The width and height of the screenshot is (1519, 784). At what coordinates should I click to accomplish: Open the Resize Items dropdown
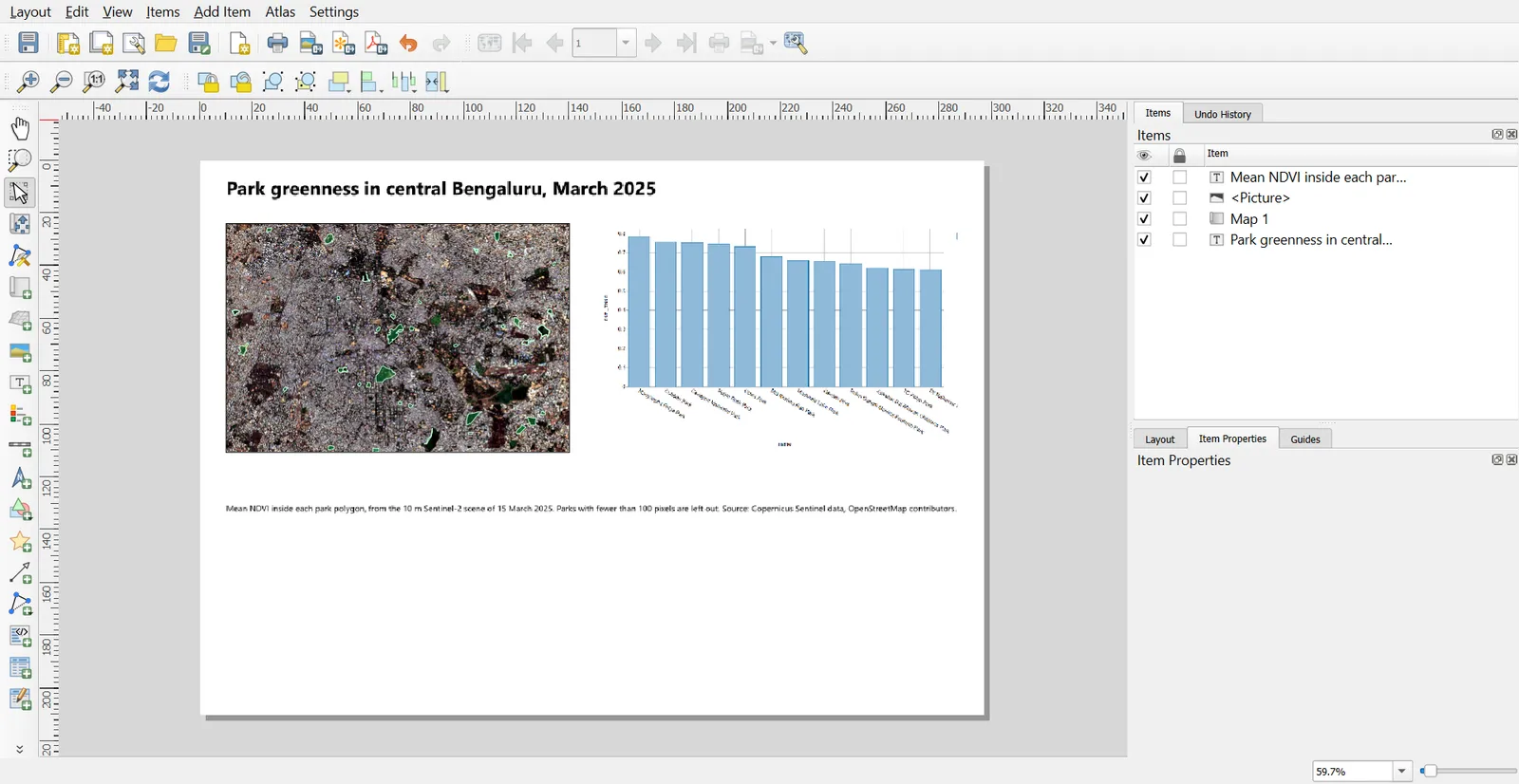(437, 82)
